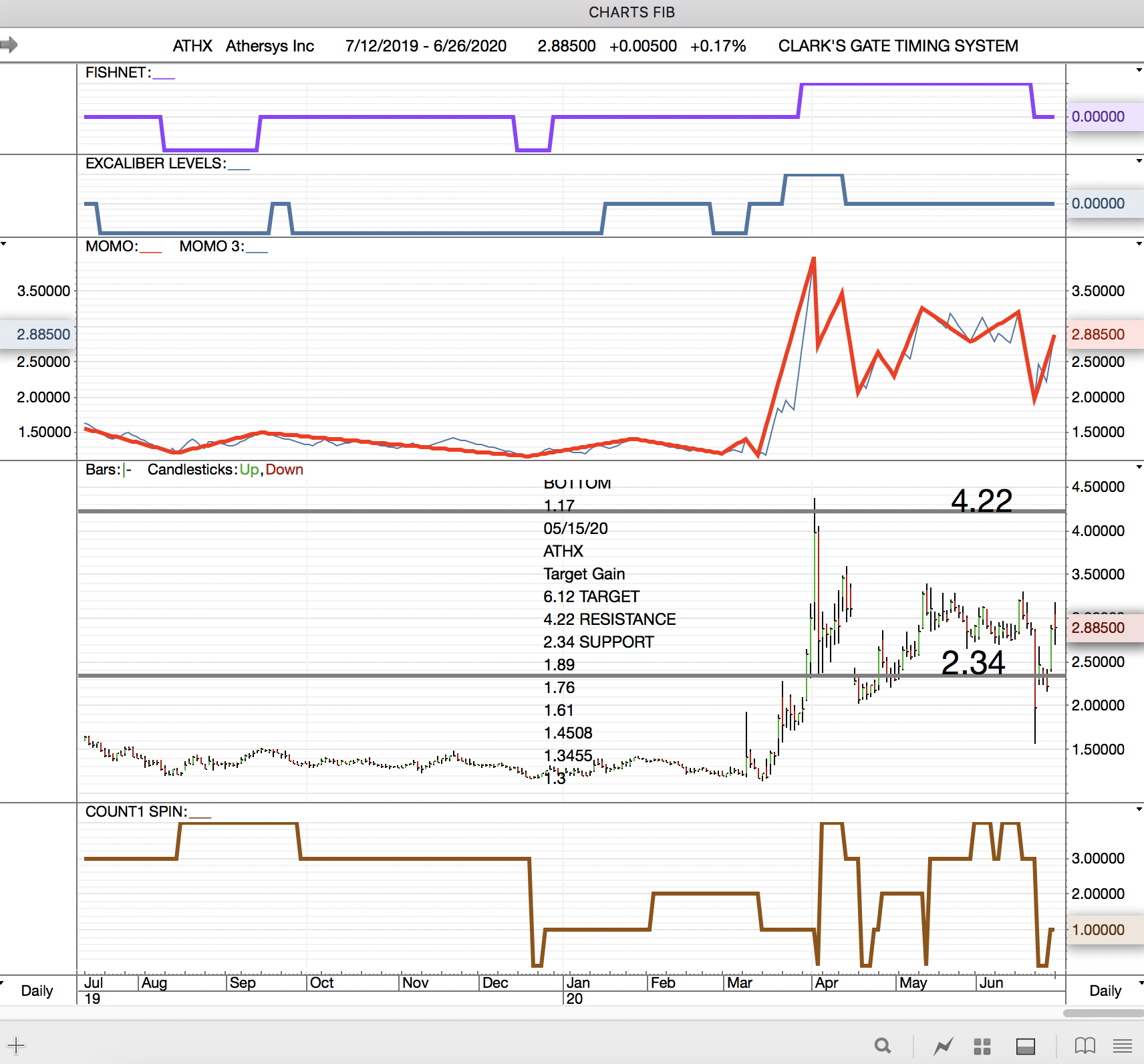Open the candlestick price pane dropdown arrow

coord(1139,467)
